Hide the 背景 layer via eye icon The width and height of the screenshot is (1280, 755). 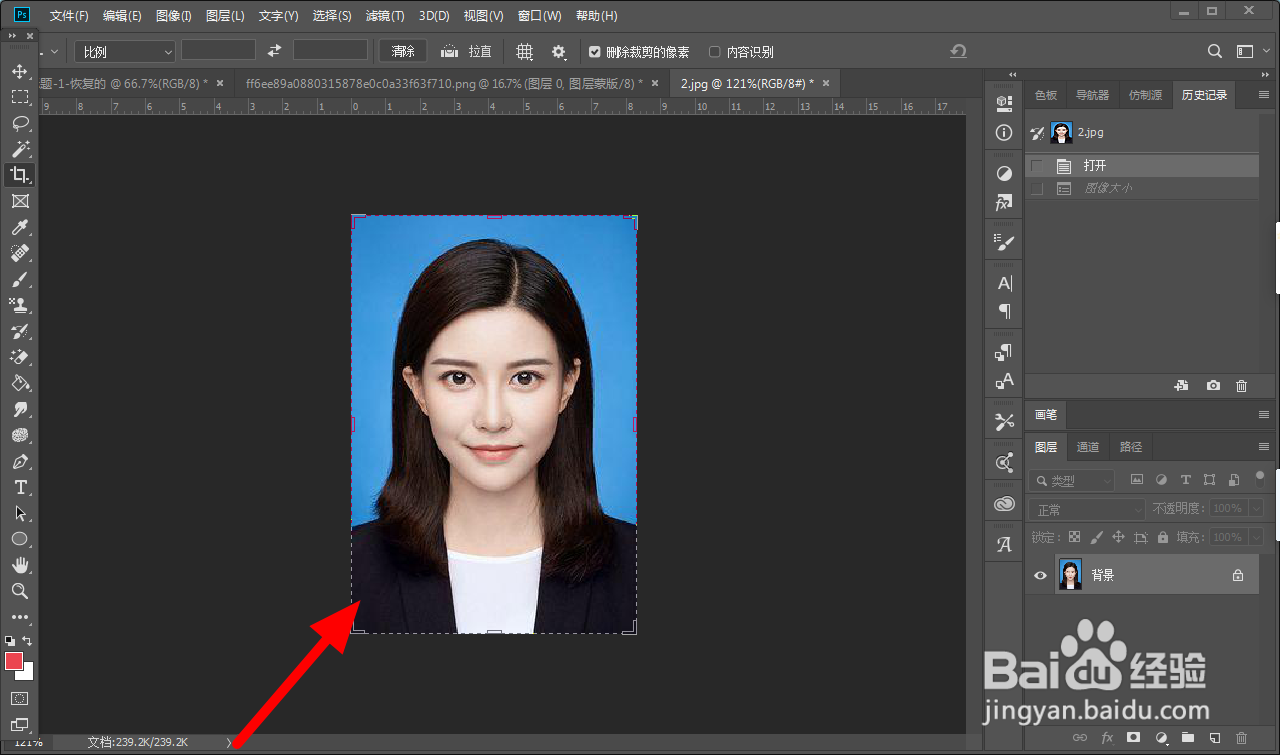click(x=1040, y=575)
